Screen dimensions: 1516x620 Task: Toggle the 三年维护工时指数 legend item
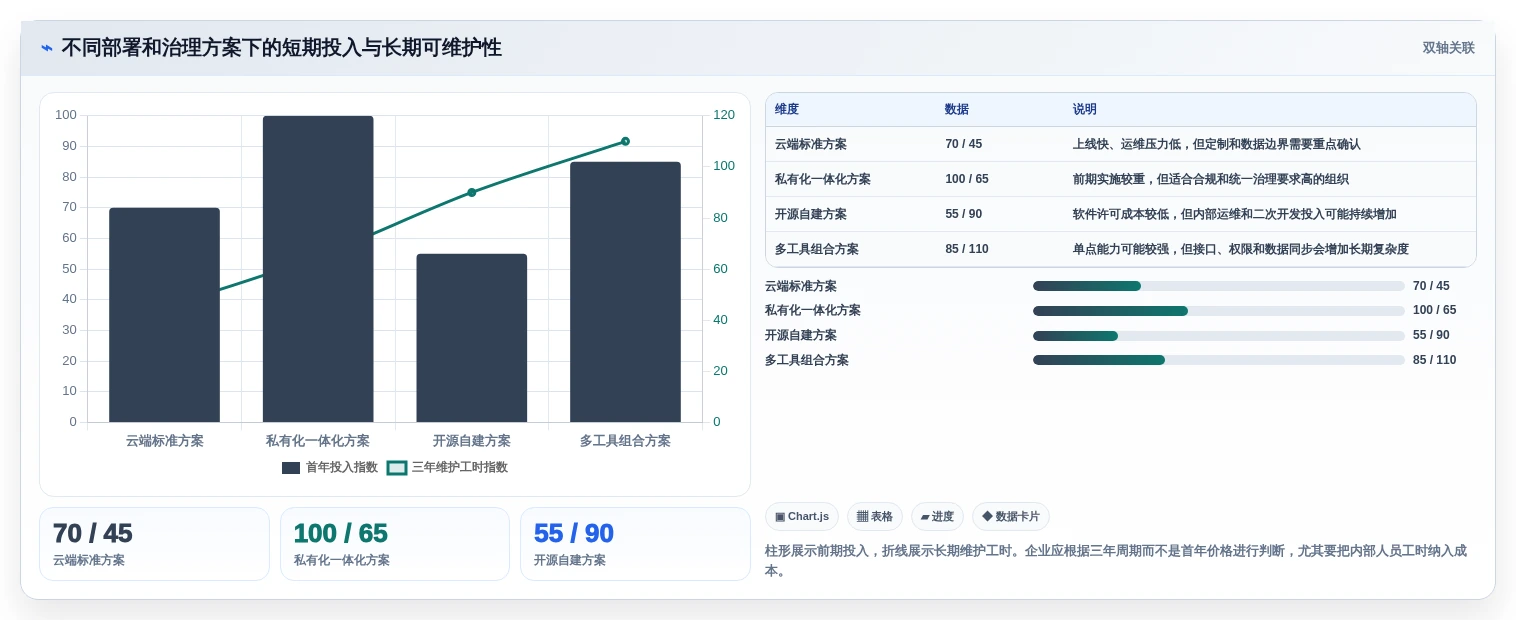pos(447,467)
